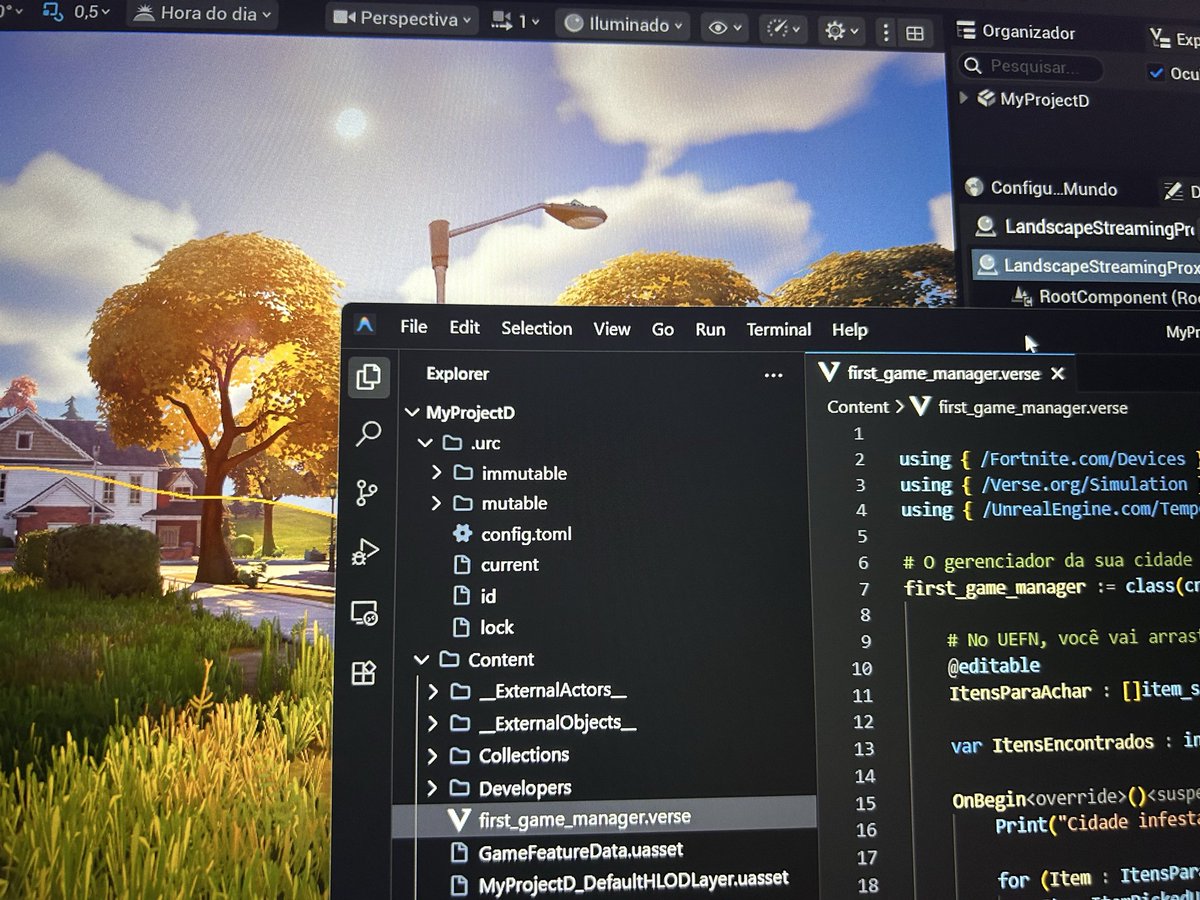Open the lock file
1200x900 pixels.
(497, 628)
